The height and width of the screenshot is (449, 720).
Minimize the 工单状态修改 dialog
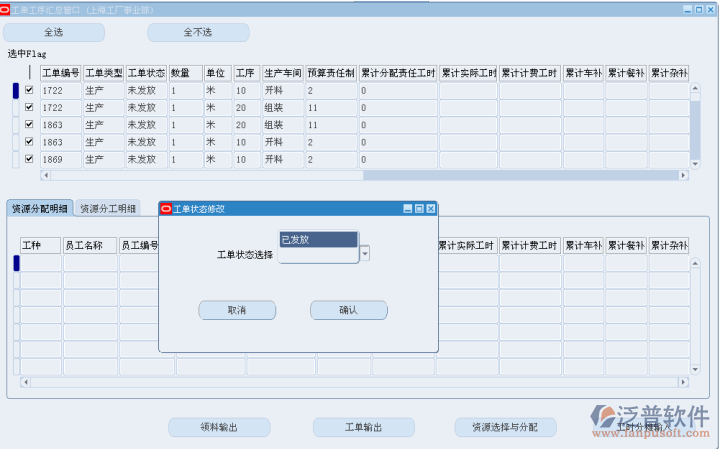point(408,209)
